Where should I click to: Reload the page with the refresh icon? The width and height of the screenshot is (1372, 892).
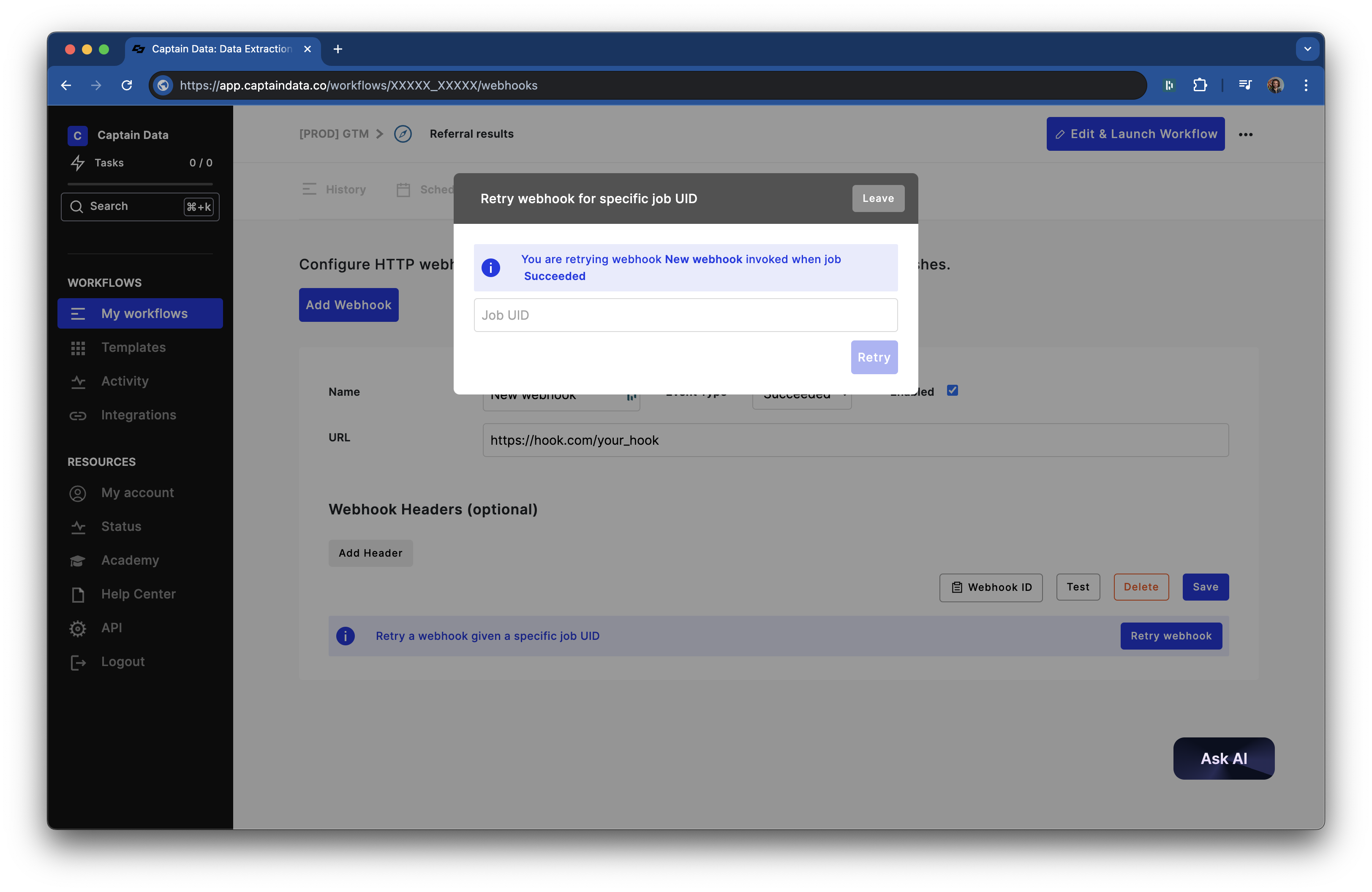127,85
